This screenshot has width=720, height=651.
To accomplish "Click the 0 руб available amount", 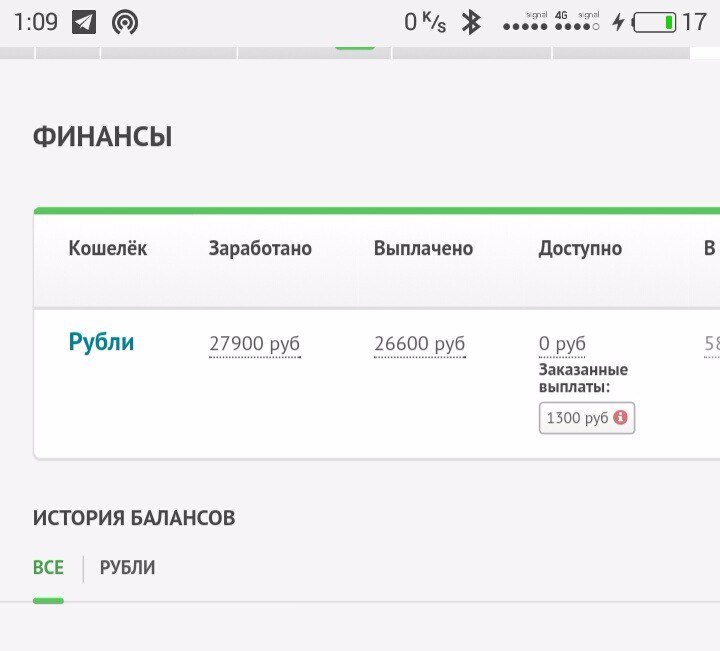I will (562, 344).
